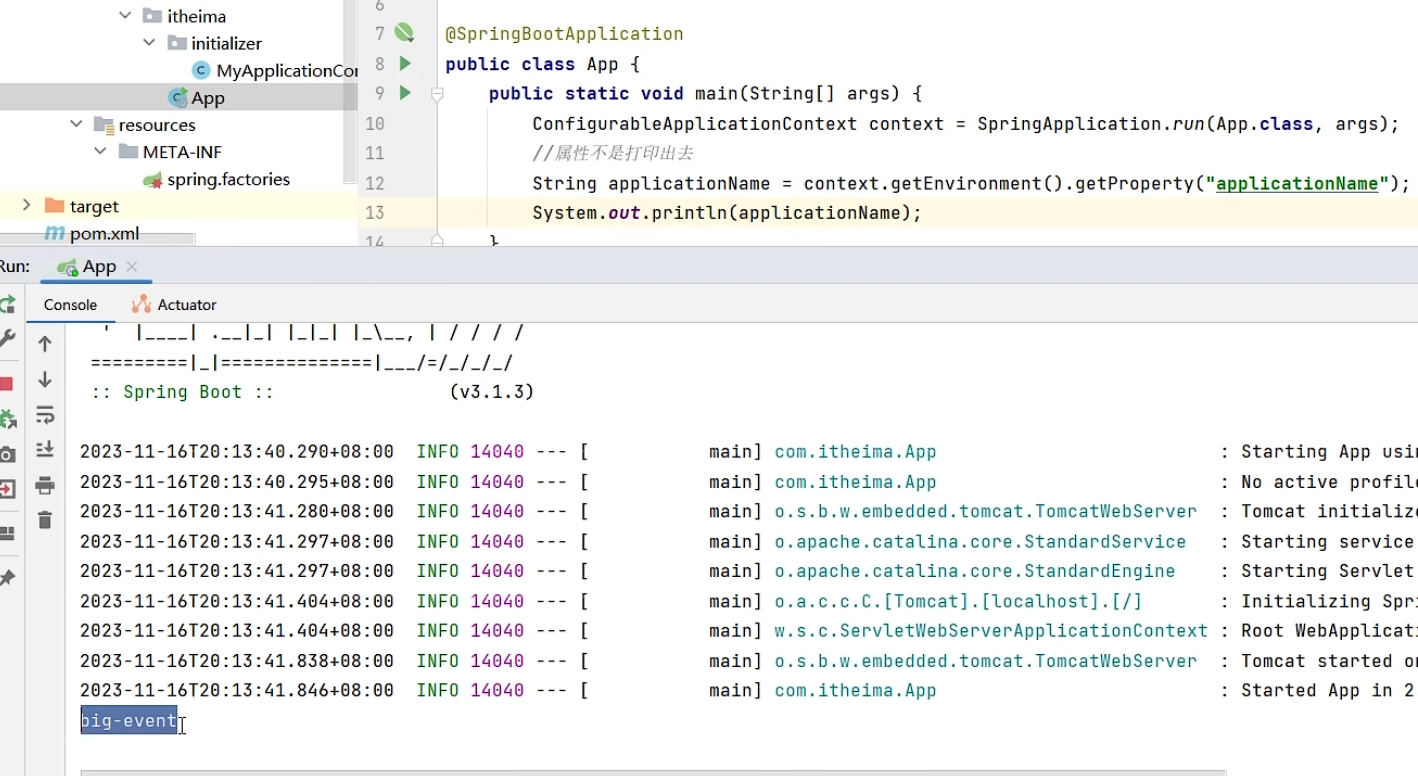Click the scroll up arrow in console toolbar
This screenshot has width=1418, height=776.
click(45, 344)
